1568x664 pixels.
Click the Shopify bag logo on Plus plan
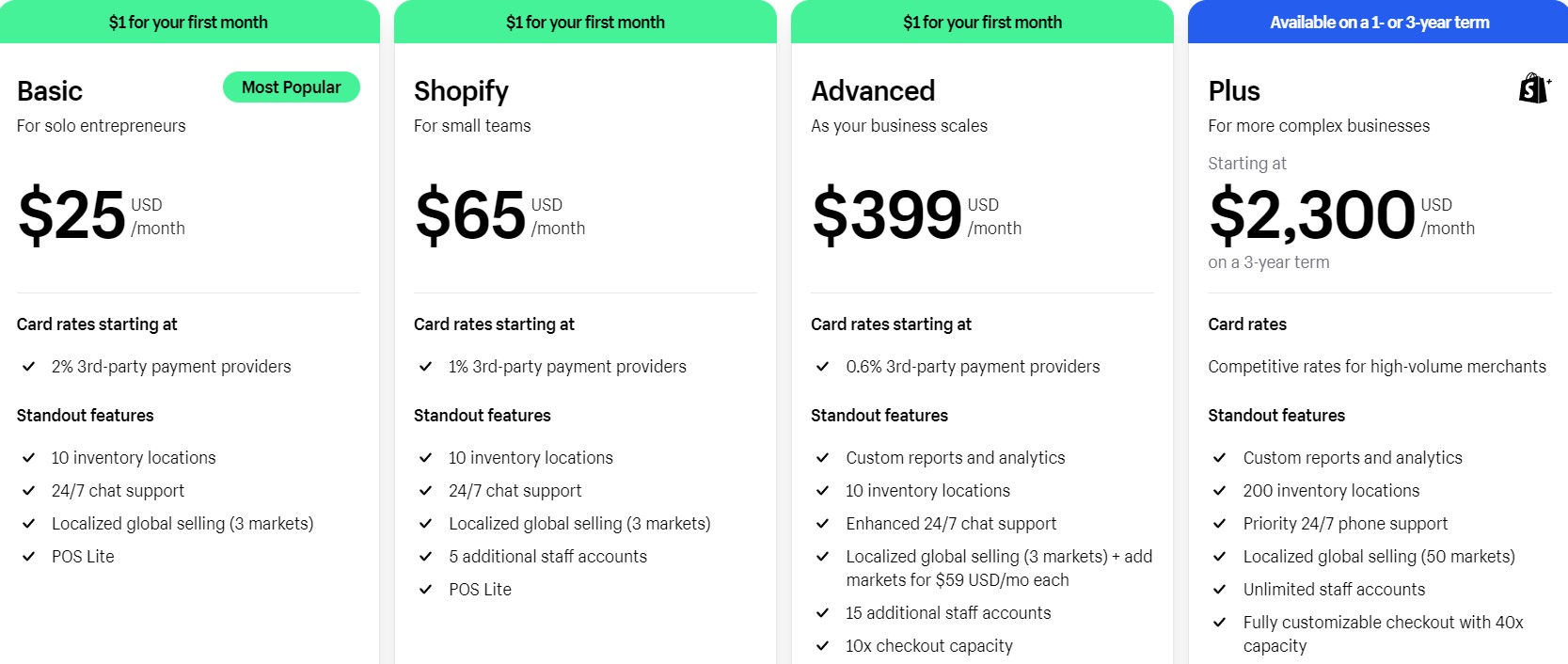1535,88
